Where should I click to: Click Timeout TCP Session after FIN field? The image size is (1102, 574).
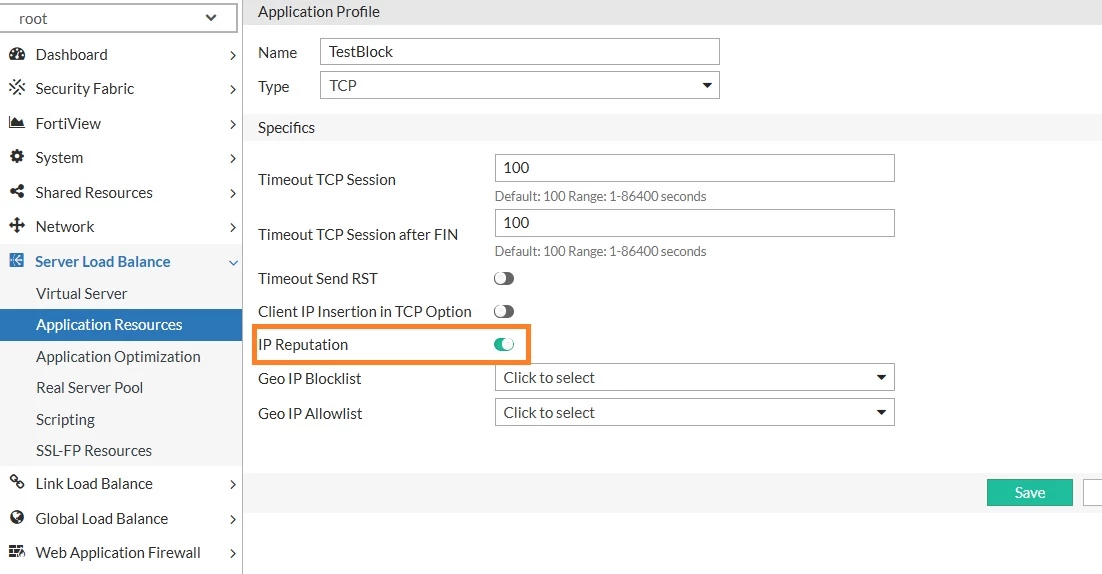tap(694, 223)
